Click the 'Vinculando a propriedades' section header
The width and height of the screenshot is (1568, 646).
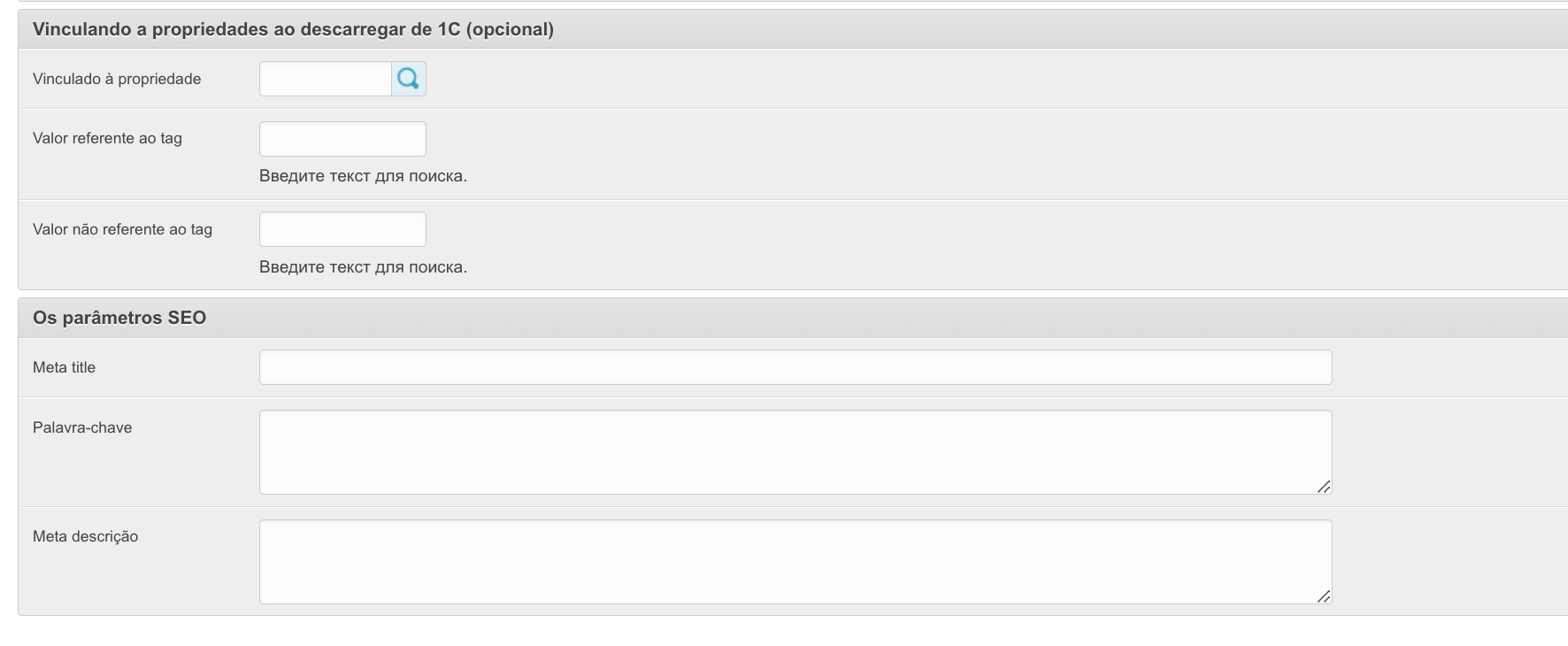click(x=293, y=29)
